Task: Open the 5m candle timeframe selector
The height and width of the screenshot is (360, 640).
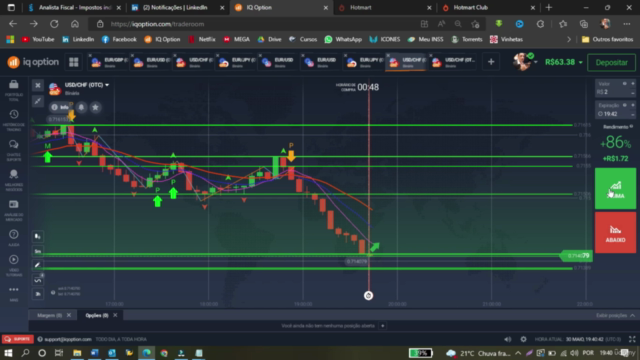Action: coord(38,251)
